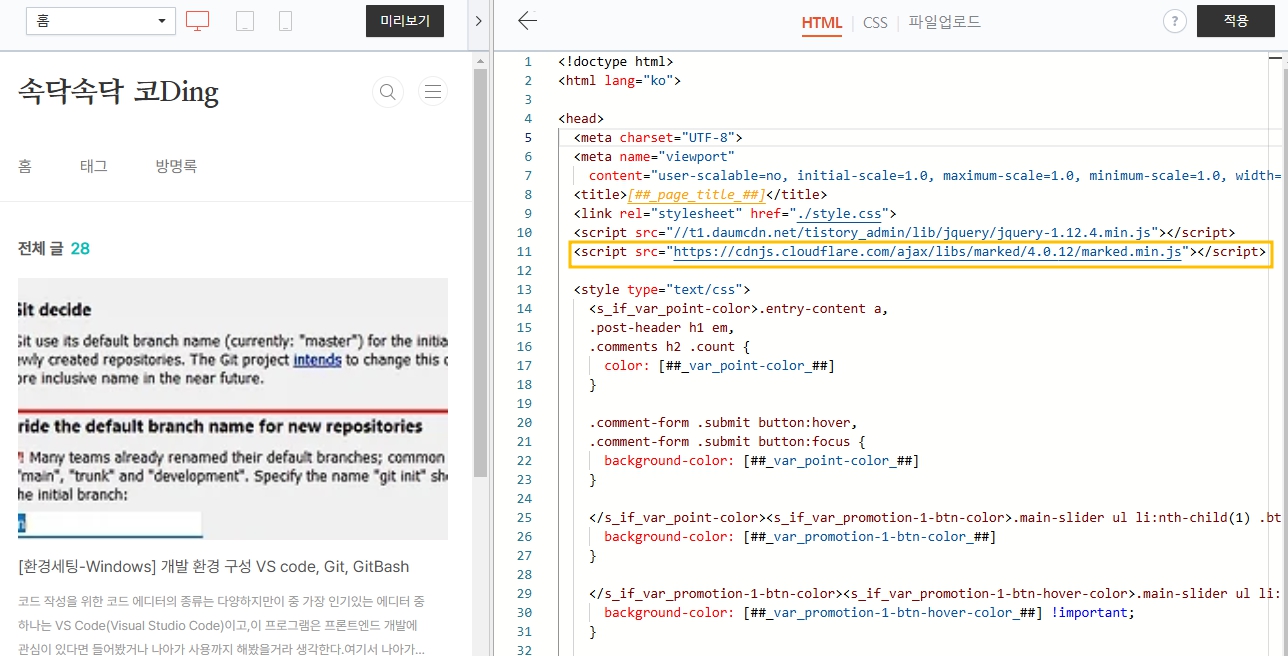The image size is (1288, 656).
Task: Open the blog search magnifier icon
Action: tap(387, 92)
